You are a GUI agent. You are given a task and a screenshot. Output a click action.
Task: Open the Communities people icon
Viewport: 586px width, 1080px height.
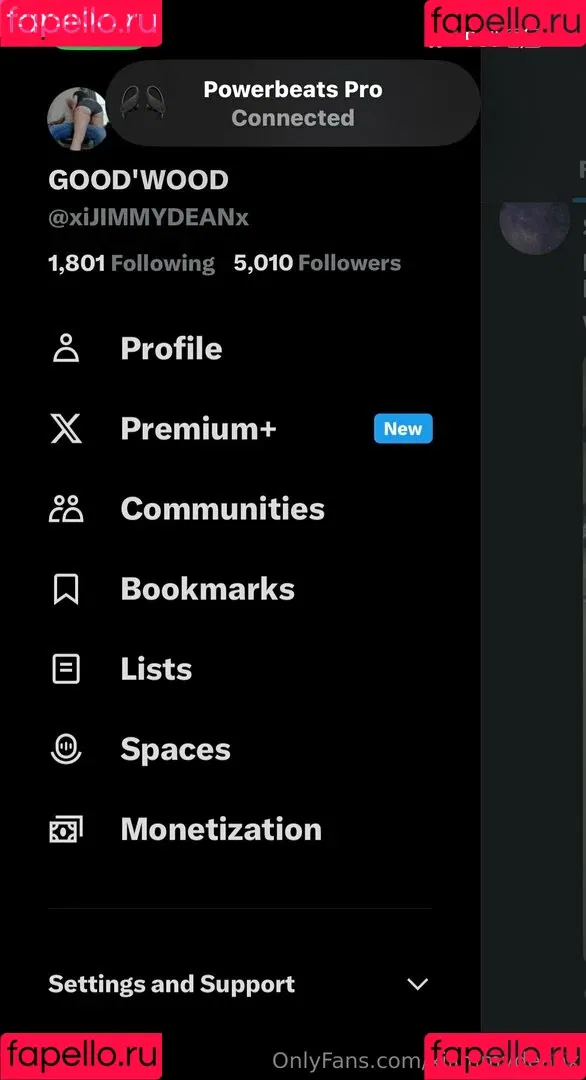click(66, 509)
